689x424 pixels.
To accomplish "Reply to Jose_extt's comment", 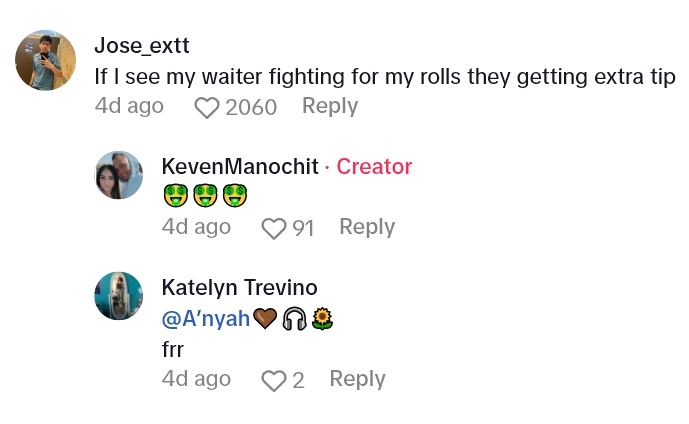I will pos(330,106).
